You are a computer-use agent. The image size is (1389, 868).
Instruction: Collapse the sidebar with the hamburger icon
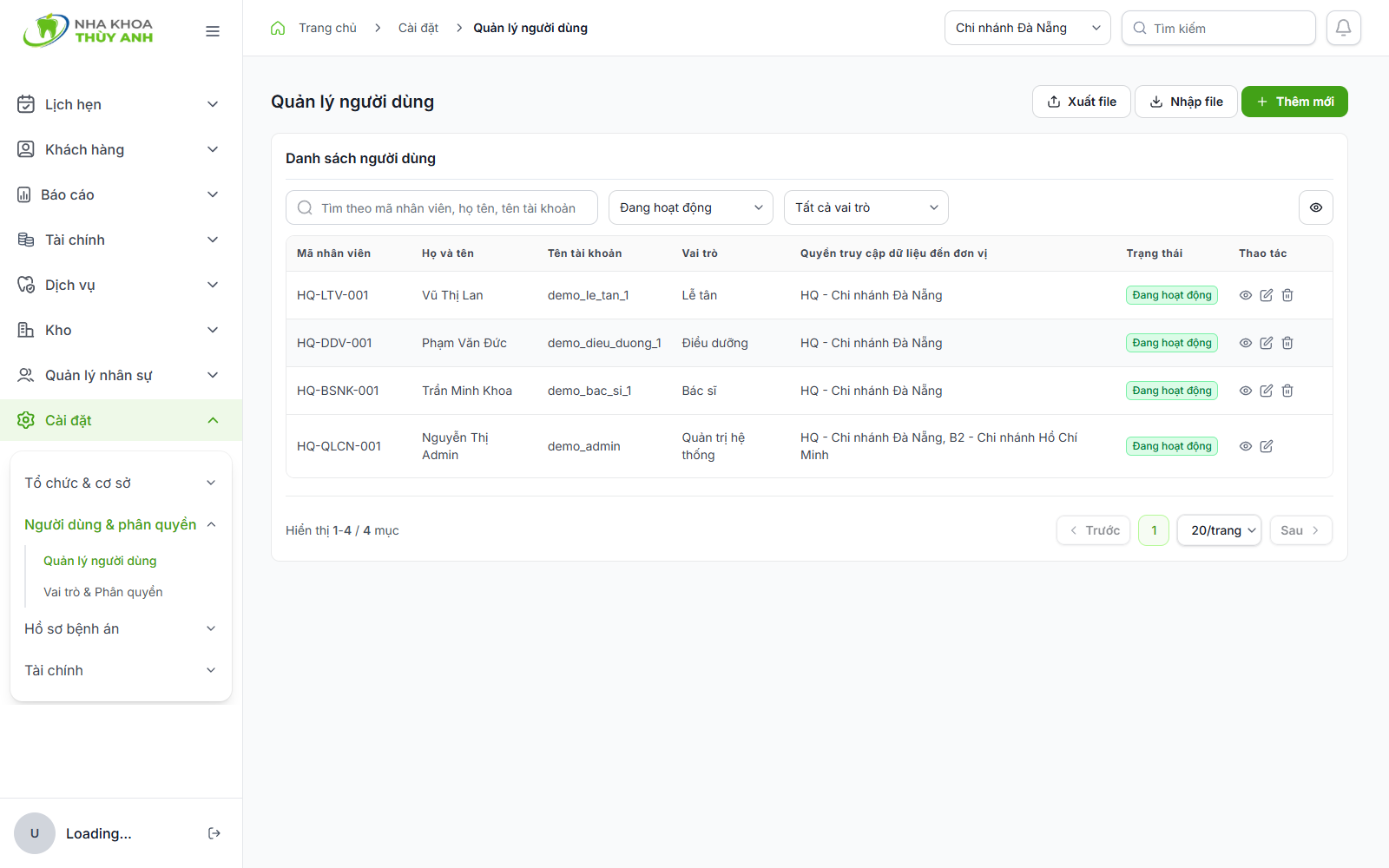point(213,31)
